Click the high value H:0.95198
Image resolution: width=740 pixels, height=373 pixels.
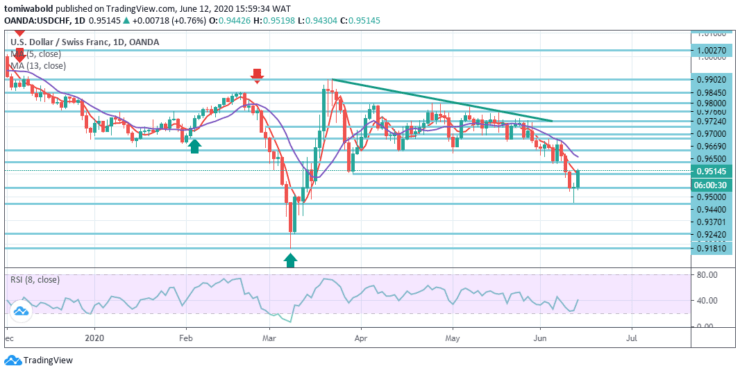(274, 21)
